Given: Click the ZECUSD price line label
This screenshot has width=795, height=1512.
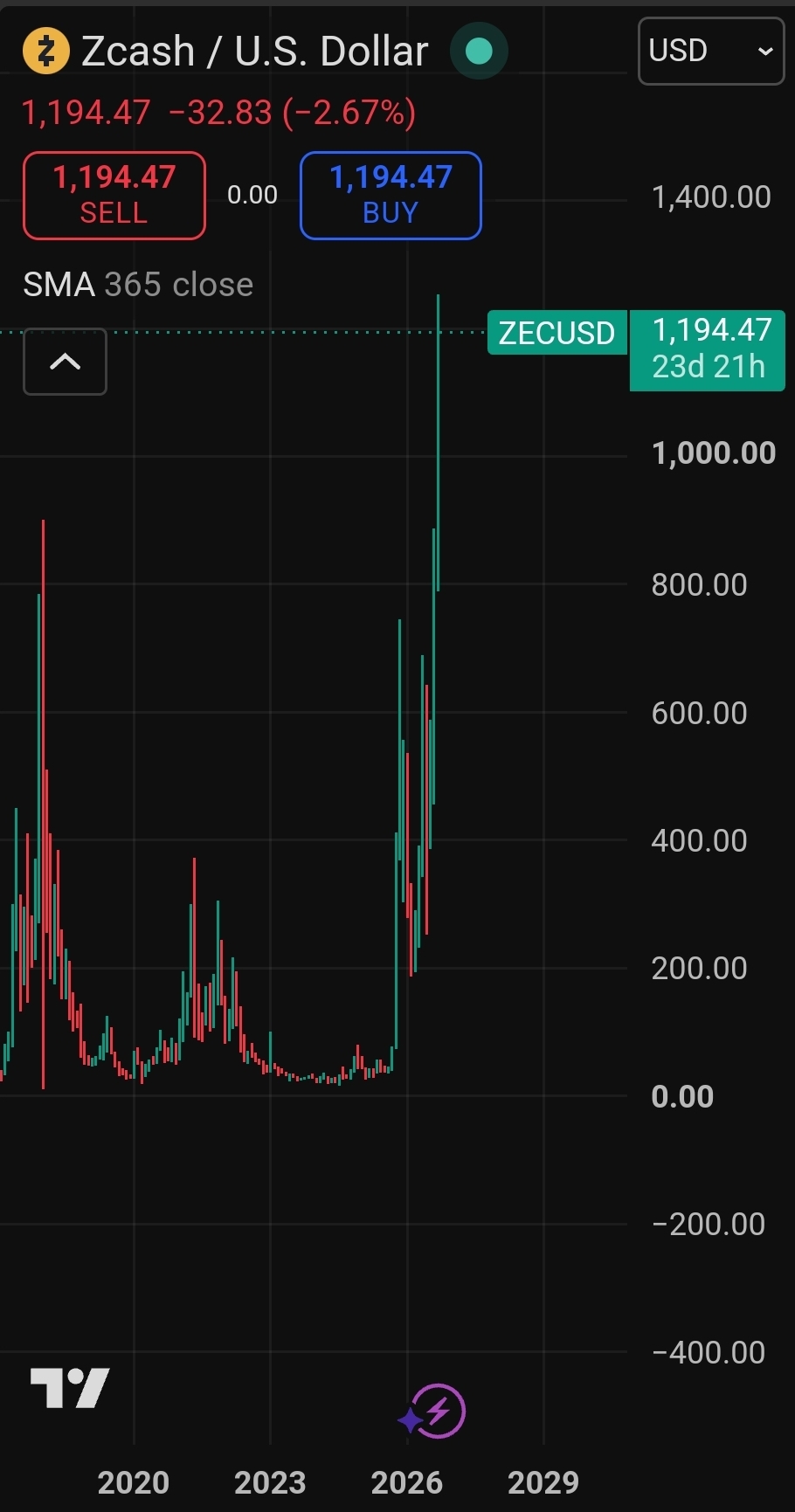Looking at the screenshot, I should coord(556,333).
